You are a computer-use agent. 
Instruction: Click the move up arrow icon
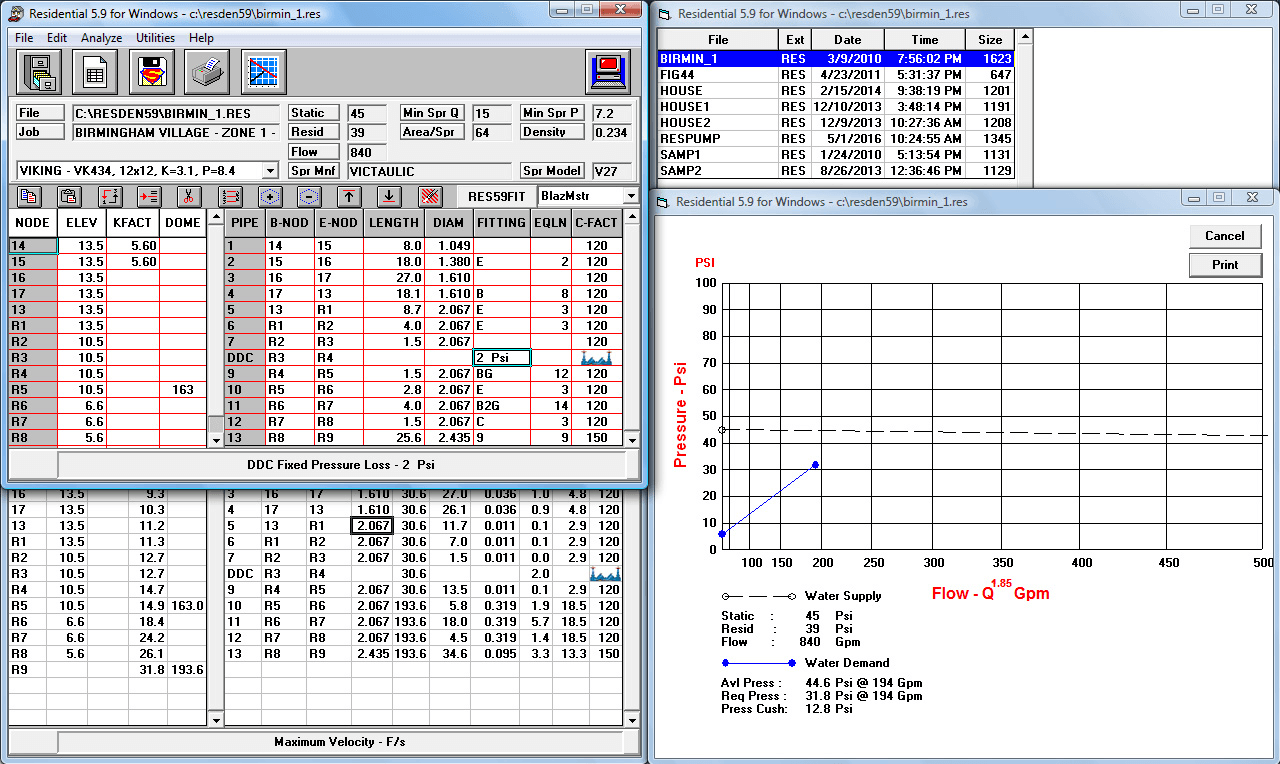tap(349, 196)
